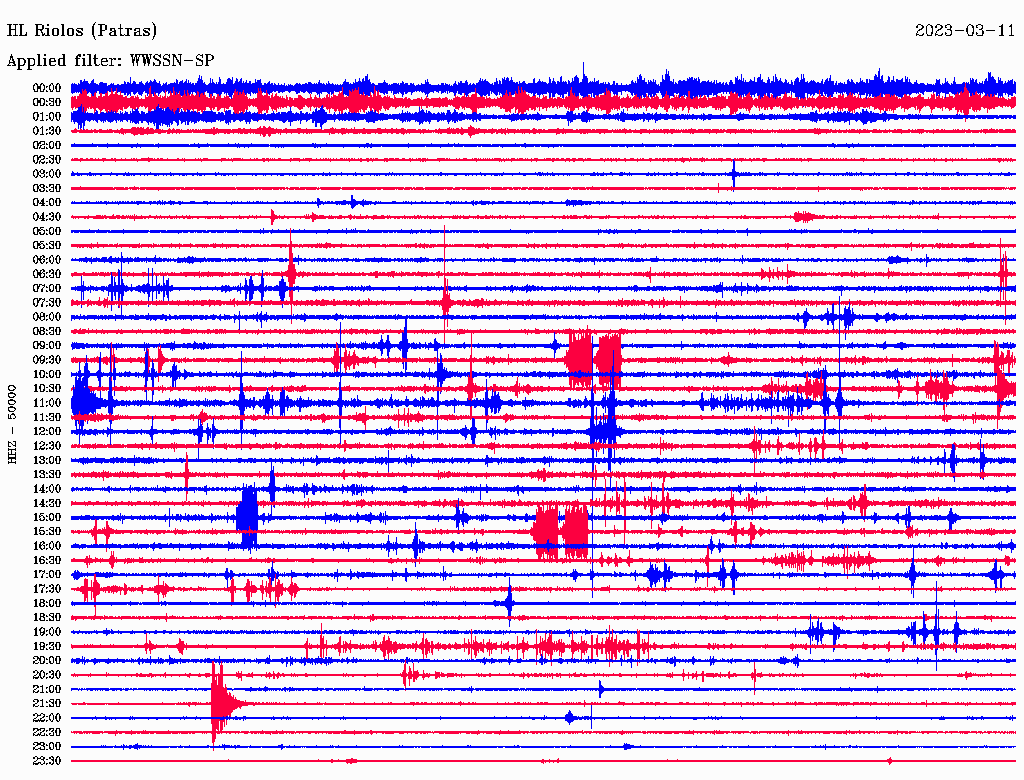Viewport: 1024px width, 780px height.
Task: Click the '20:30' time label
Action: point(47,675)
